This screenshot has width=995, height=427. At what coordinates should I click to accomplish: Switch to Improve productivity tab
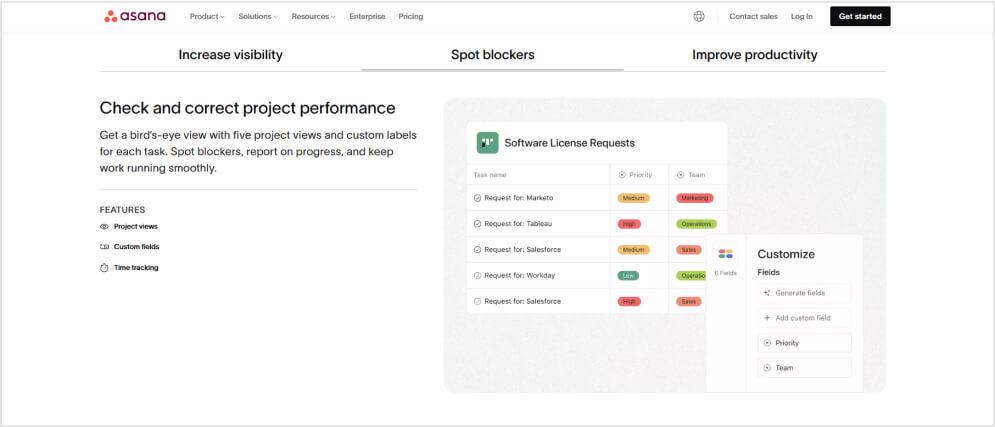click(x=754, y=55)
